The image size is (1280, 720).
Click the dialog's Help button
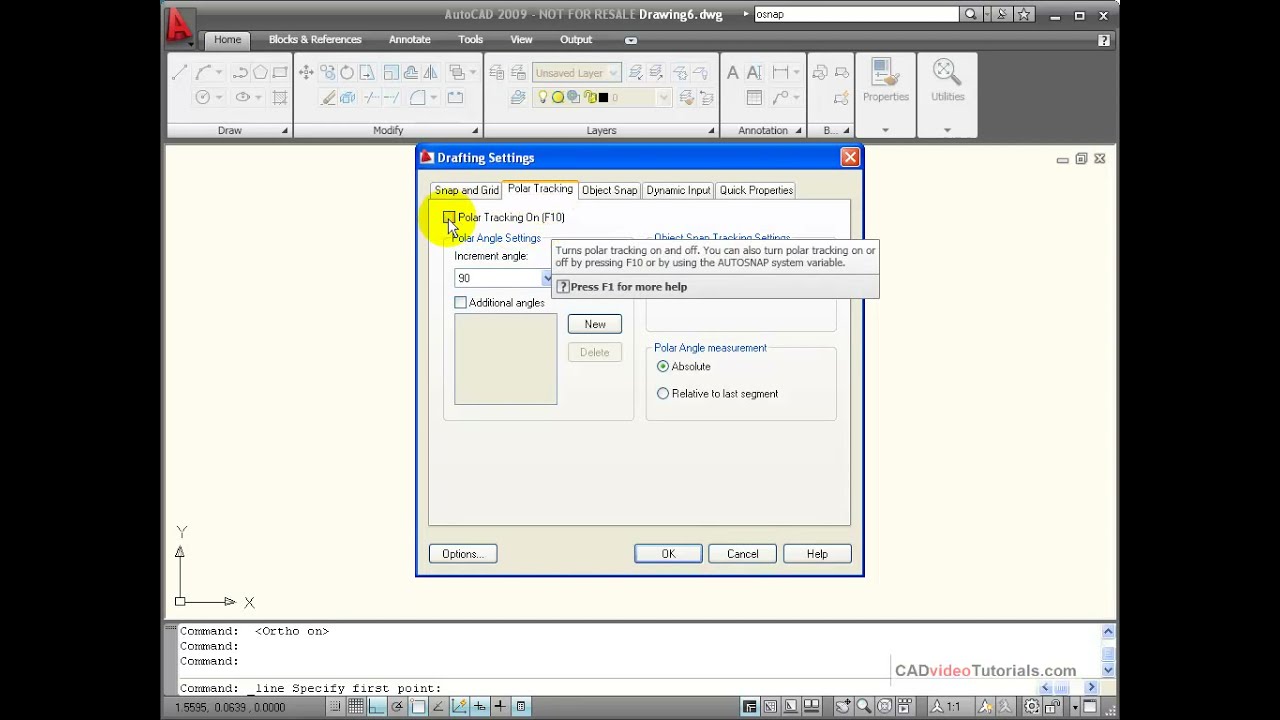(x=817, y=554)
